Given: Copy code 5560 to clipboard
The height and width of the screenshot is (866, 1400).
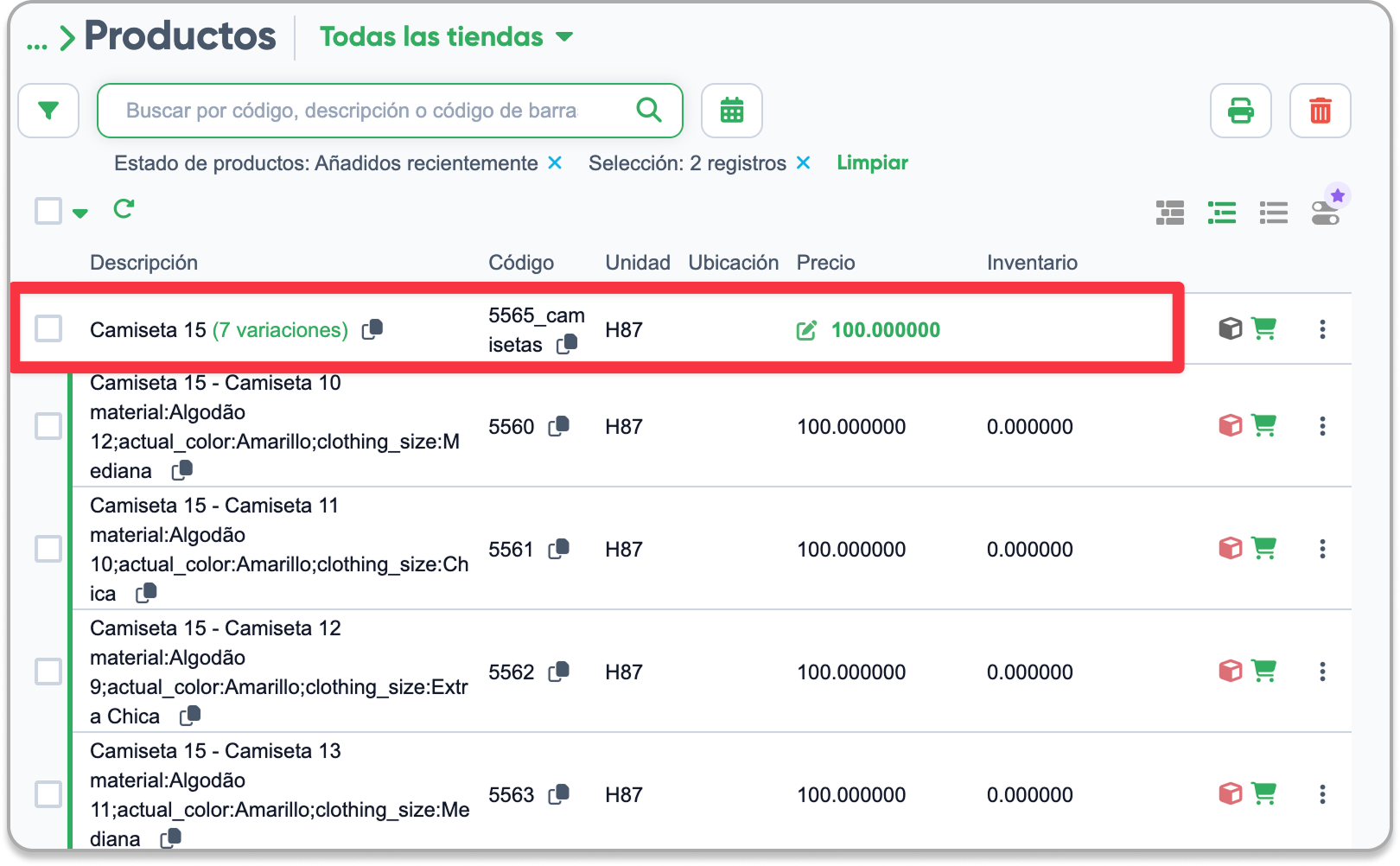Looking at the screenshot, I should (559, 426).
